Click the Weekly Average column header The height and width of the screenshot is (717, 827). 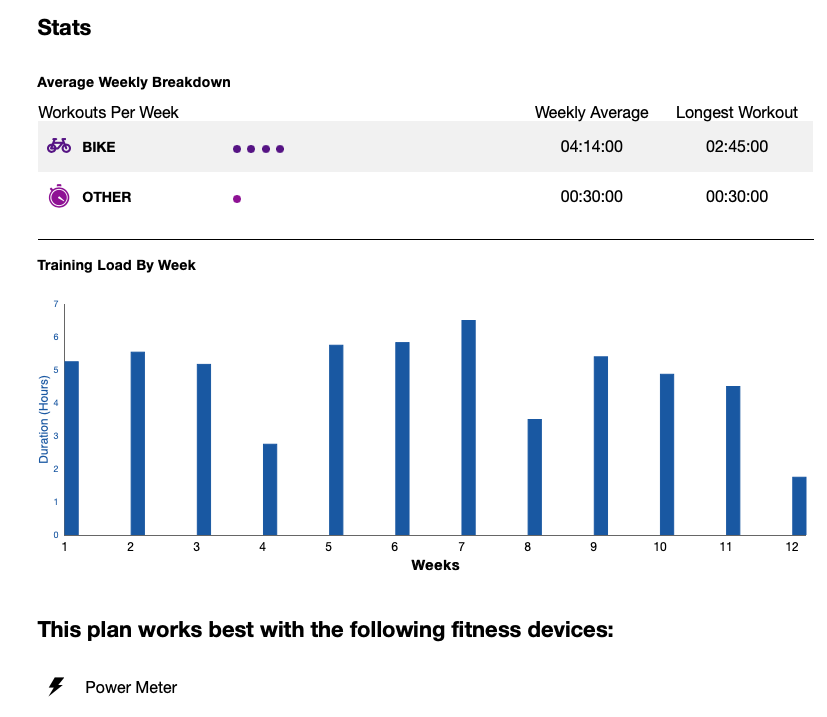point(591,112)
